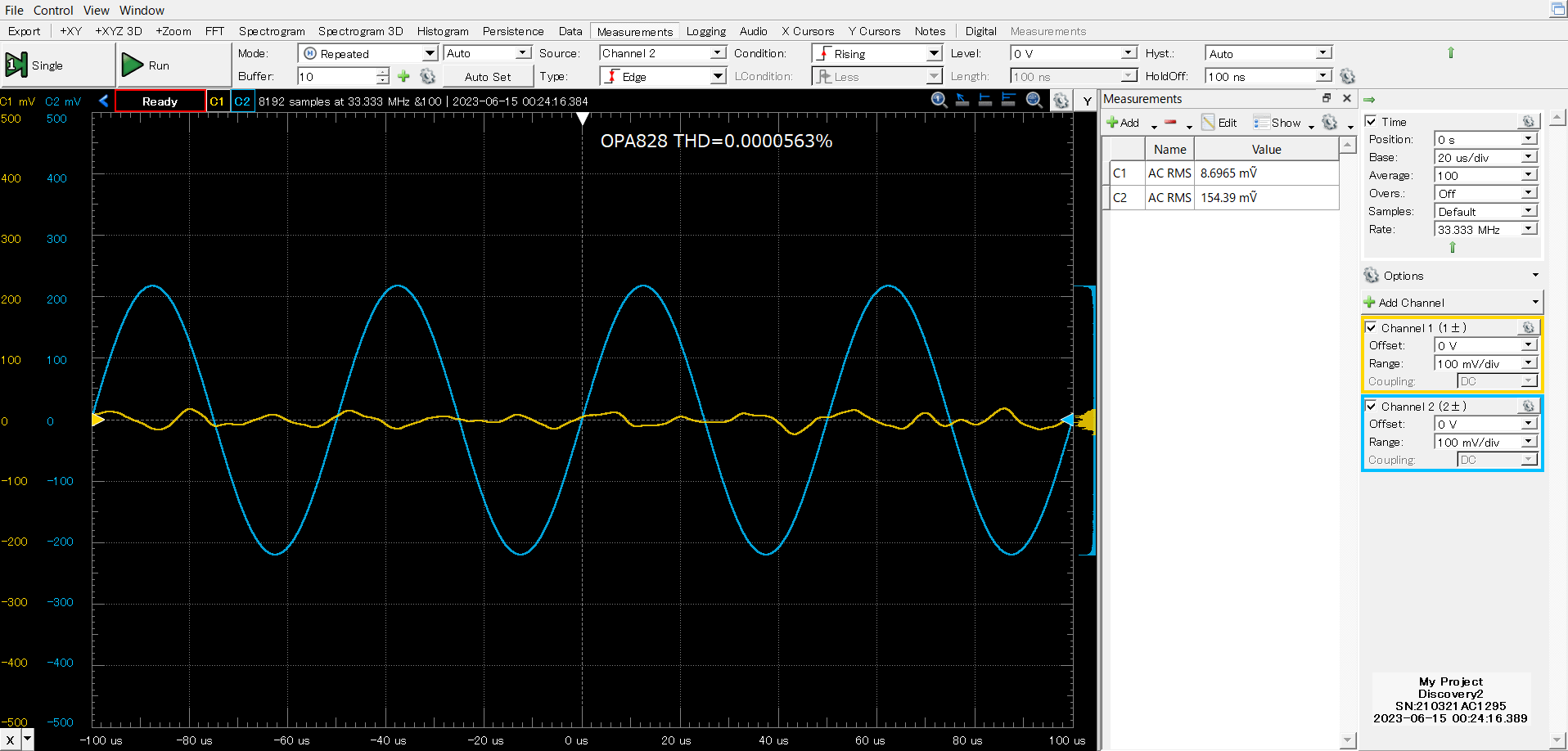This screenshot has width=1568, height=751.
Task: Open the Histogram tab
Action: 443,31
